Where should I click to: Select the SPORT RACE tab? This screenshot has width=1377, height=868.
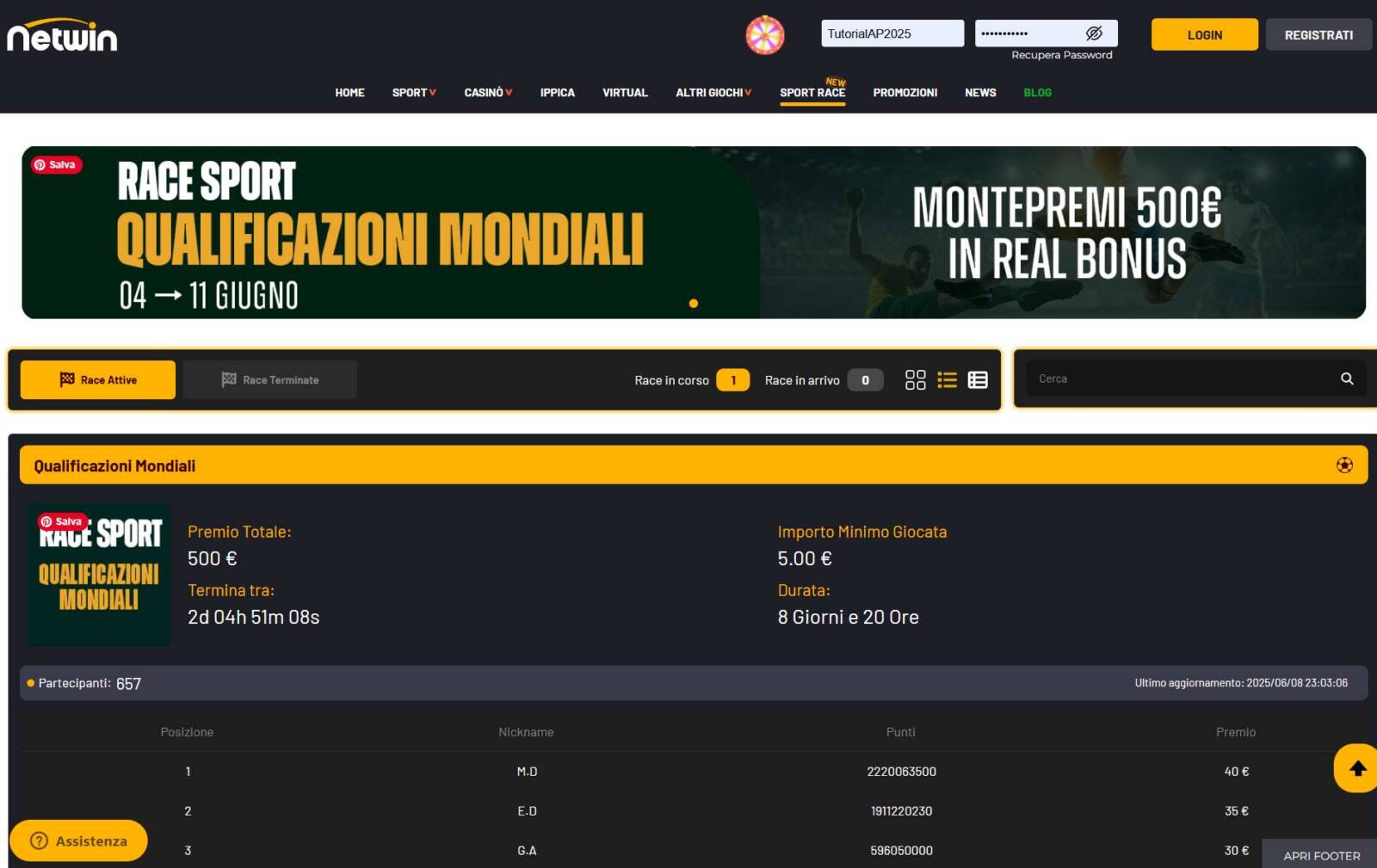point(812,92)
